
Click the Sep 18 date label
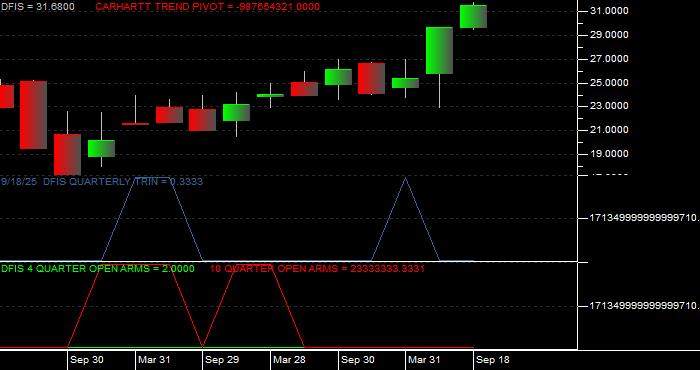tap(492, 360)
